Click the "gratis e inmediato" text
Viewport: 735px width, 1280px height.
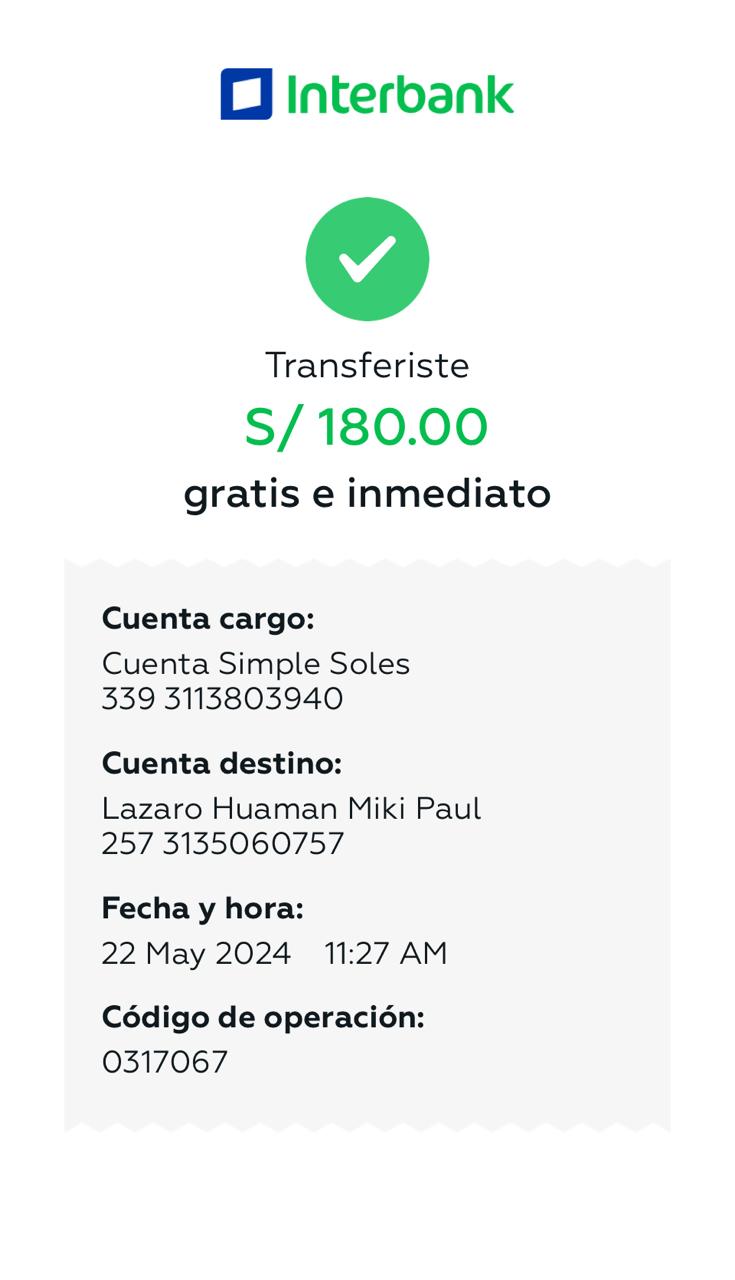(x=367, y=494)
